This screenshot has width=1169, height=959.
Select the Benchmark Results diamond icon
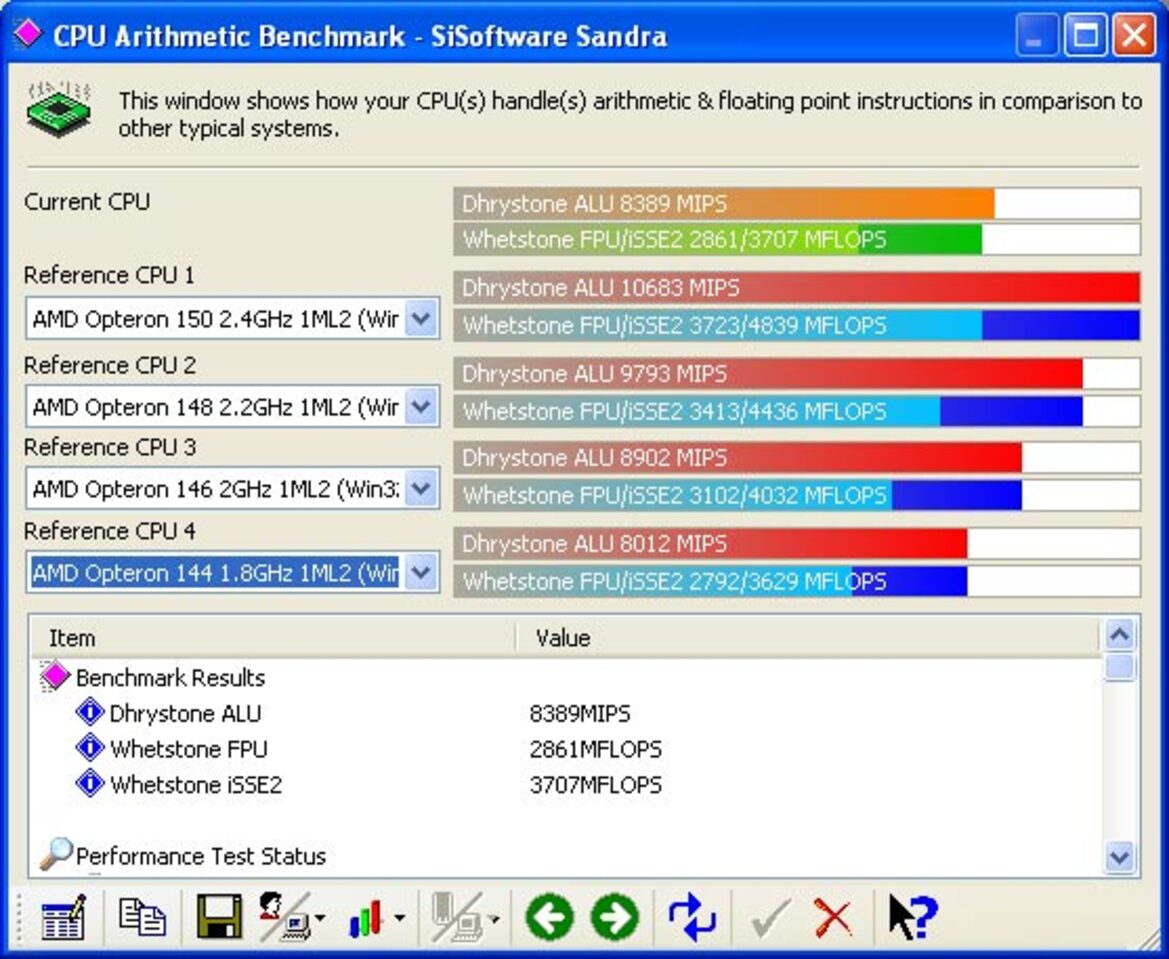(x=55, y=676)
